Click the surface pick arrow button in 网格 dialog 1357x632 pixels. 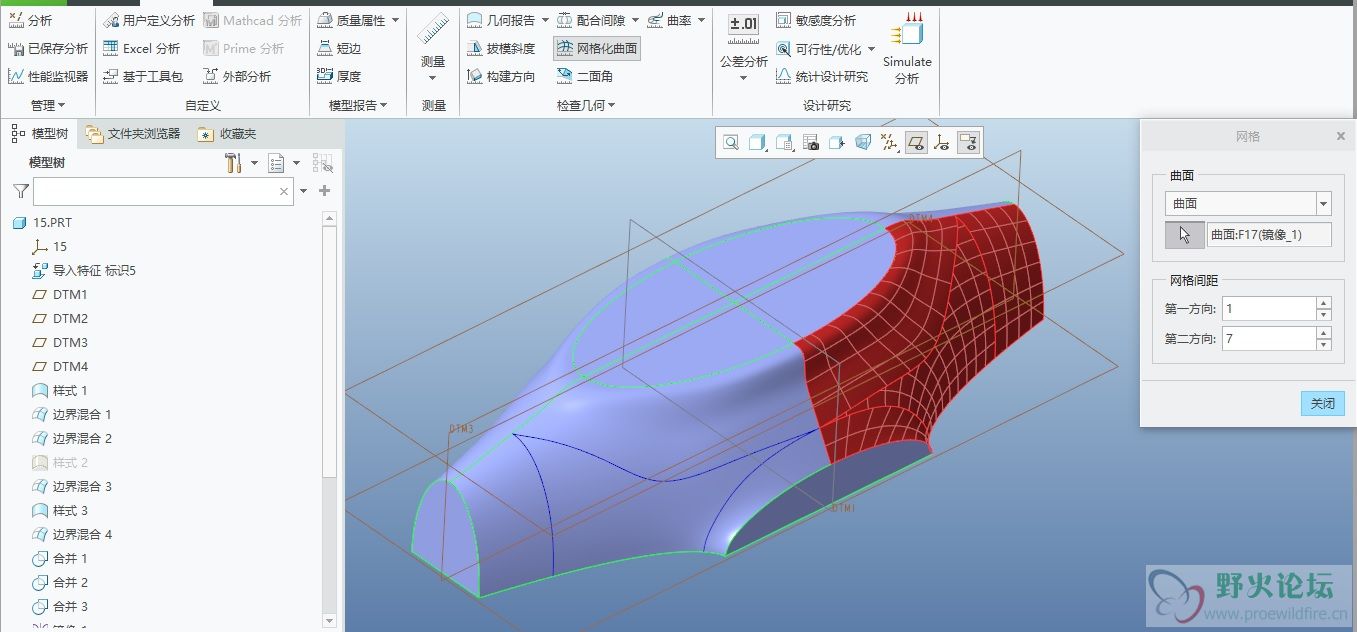pyautogui.click(x=1185, y=235)
